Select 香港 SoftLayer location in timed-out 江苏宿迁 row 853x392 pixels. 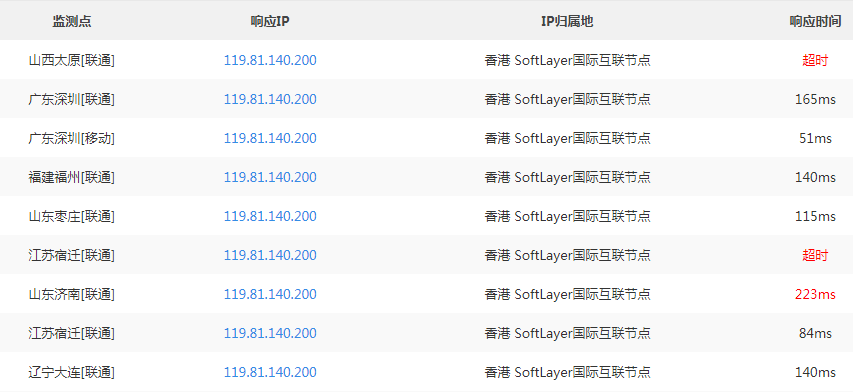tap(567, 256)
